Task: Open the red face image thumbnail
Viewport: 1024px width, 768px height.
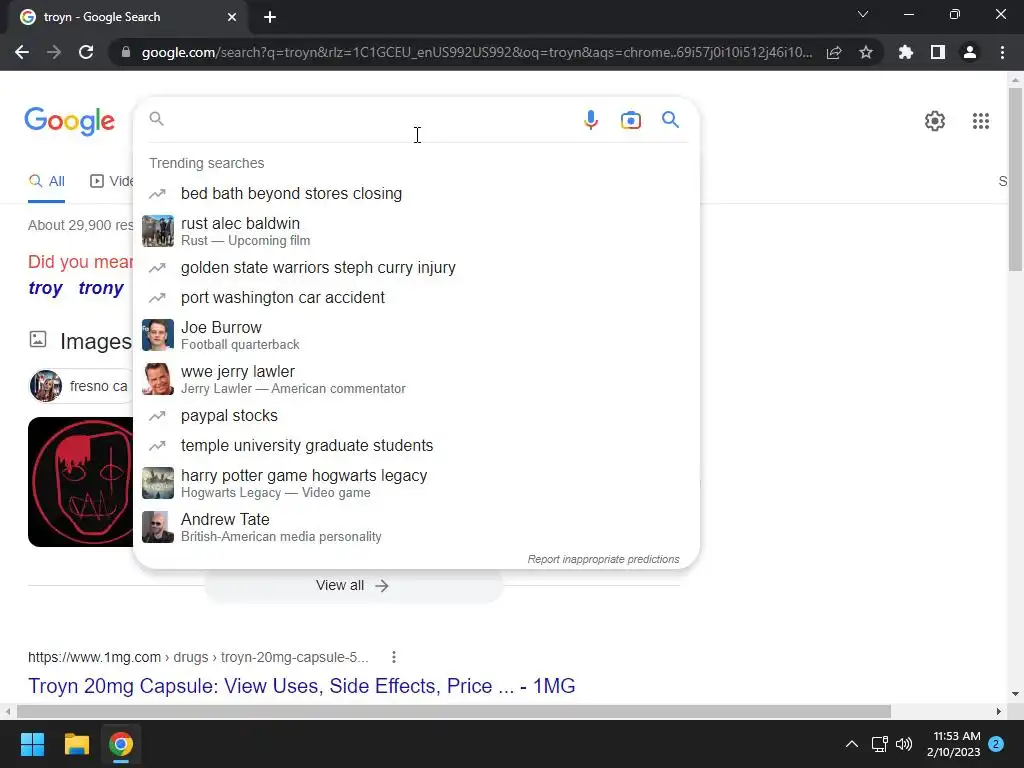Action: [x=80, y=482]
